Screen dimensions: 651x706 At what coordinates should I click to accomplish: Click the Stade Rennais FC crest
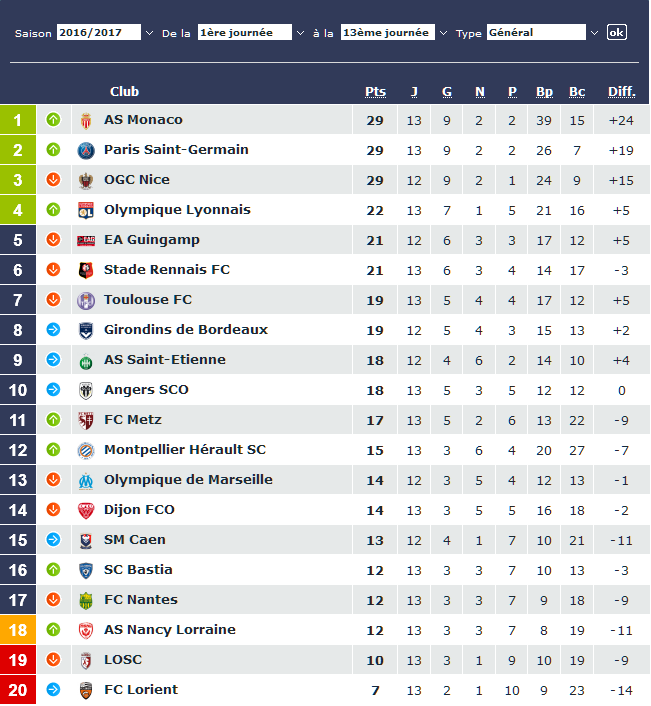tap(86, 270)
